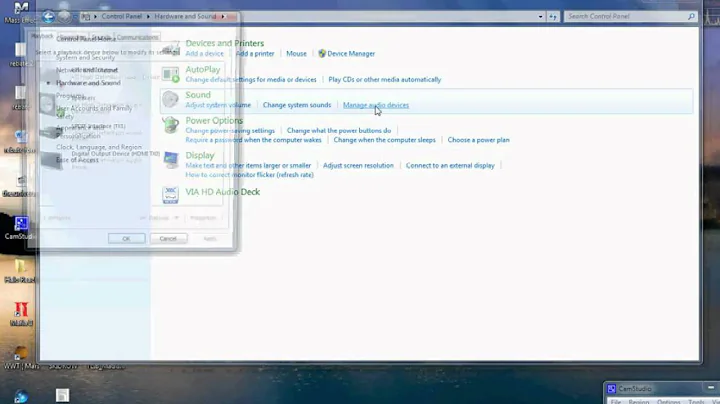Open the Display heading link
Viewport: 720px width, 404px height.
tap(200, 156)
